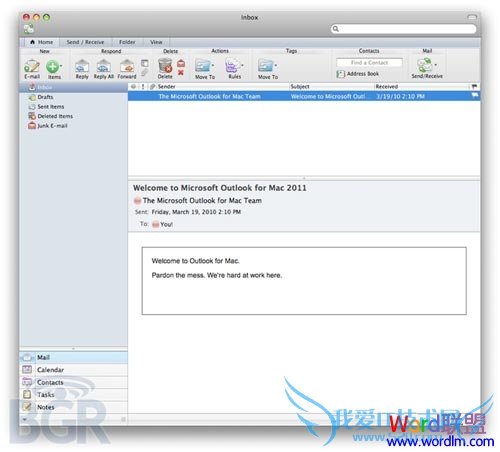Click the Rules icon
Screen dimensions: 500x452
tap(232, 66)
